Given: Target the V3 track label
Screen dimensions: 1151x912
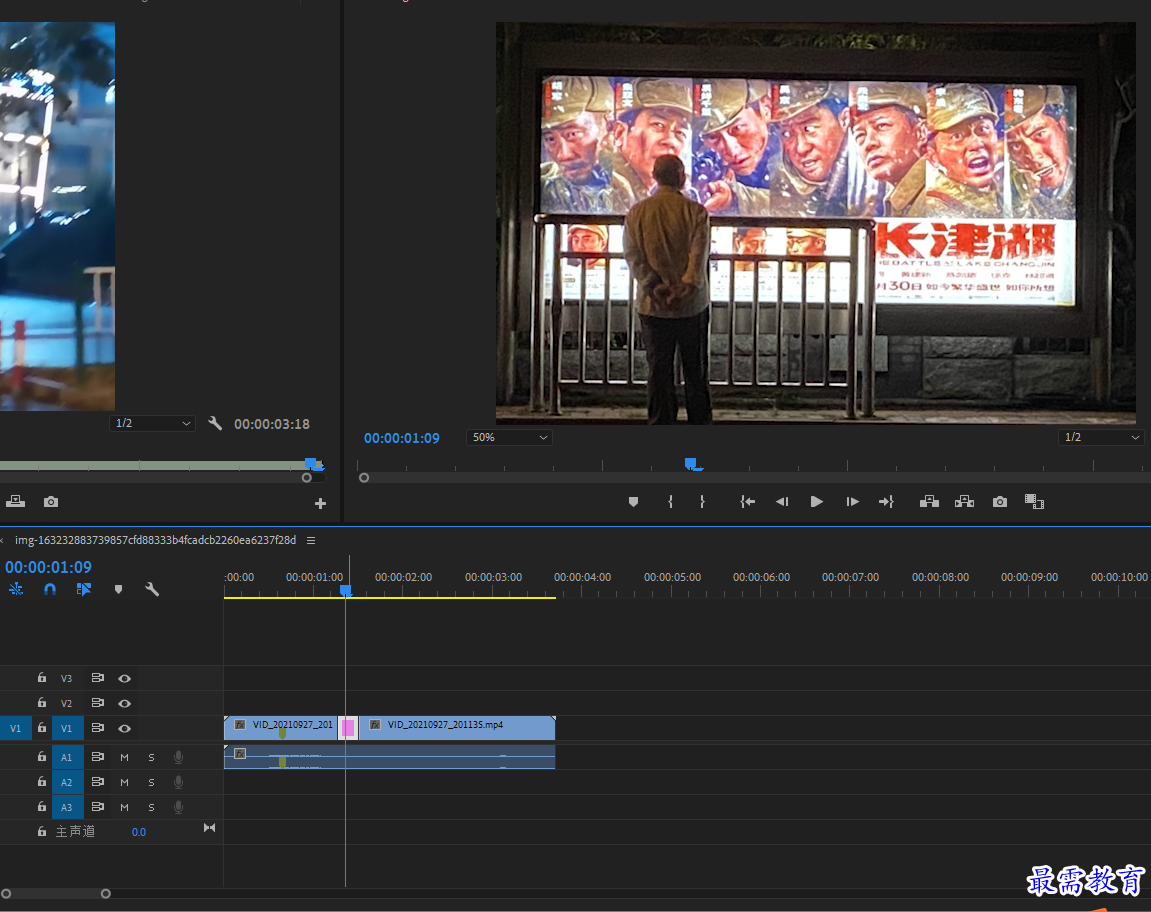Looking at the screenshot, I should tap(67, 678).
